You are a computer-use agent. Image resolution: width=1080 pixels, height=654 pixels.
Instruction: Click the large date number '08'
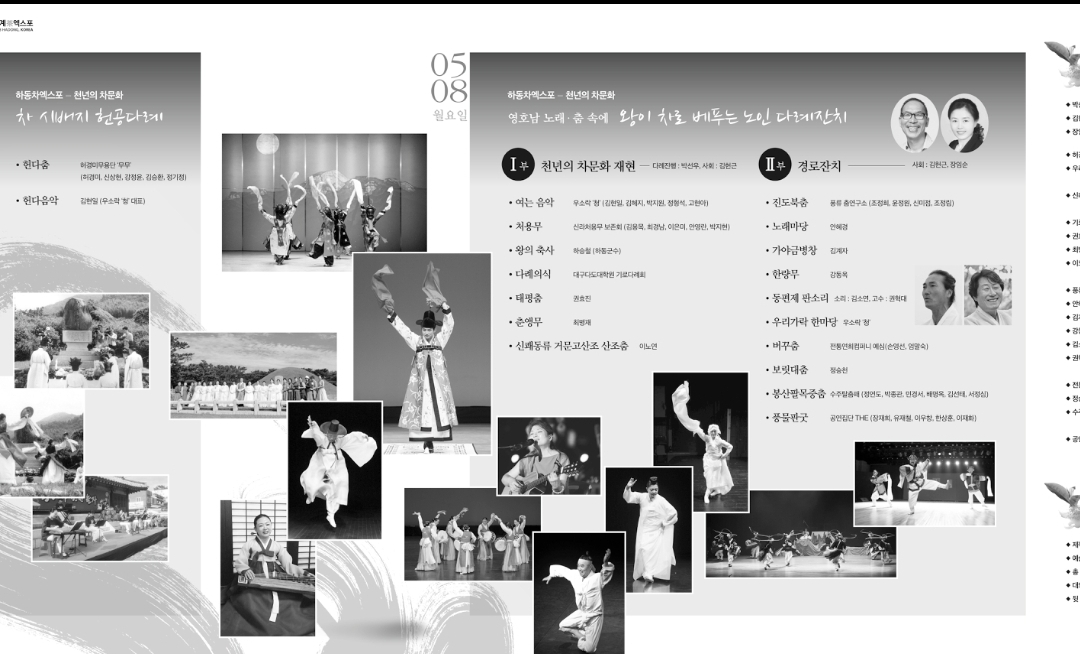[449, 91]
